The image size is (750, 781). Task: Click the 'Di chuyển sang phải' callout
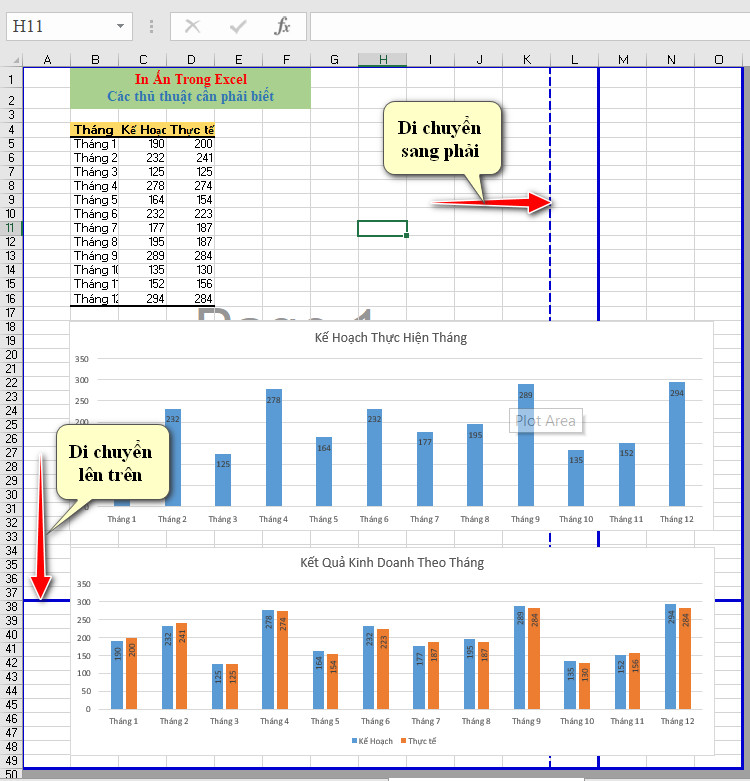coord(442,138)
